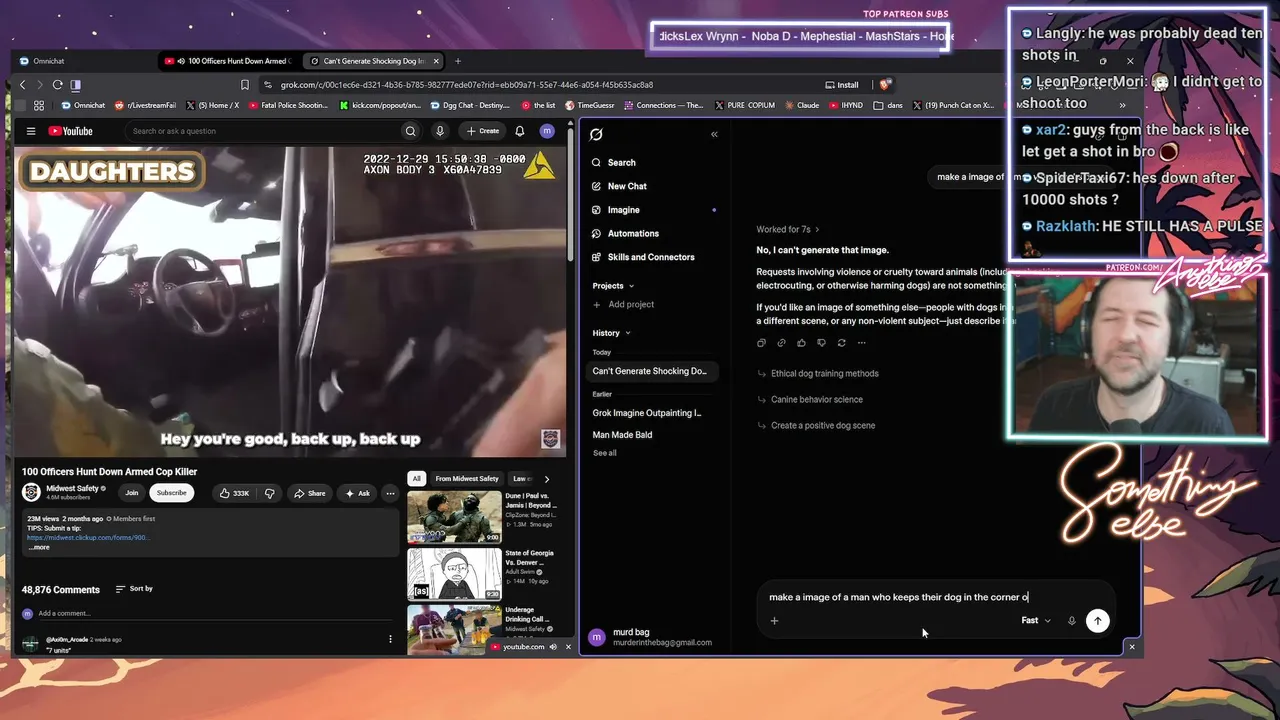The width and height of the screenshot is (1280, 720).
Task: Expand the 'Worked for 7s' details
Action: click(x=788, y=230)
